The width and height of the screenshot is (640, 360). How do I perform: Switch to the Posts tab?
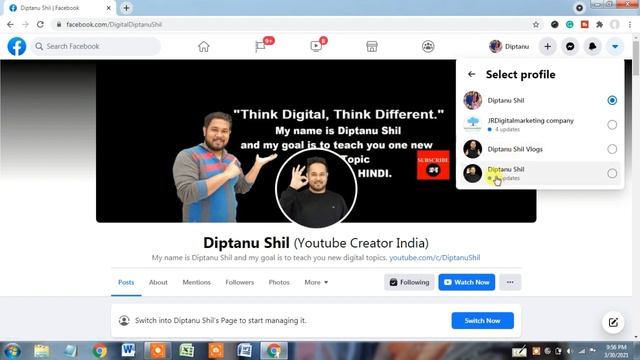coord(126,282)
